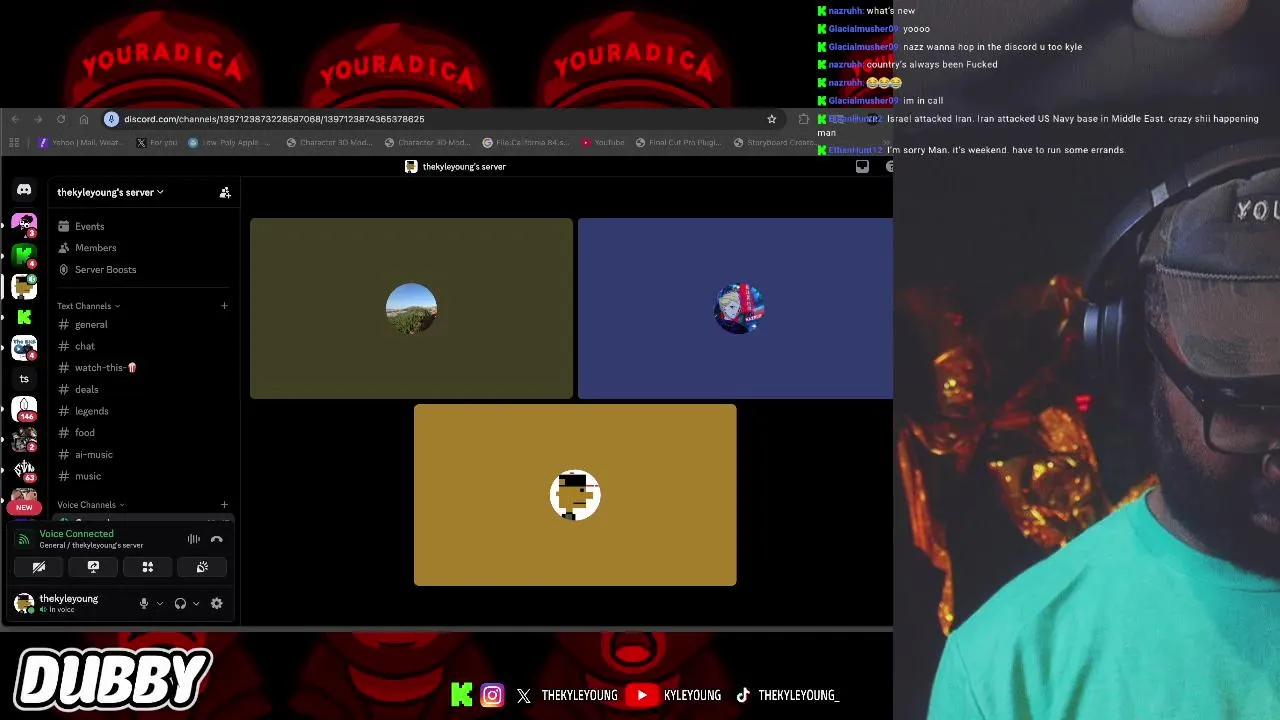Click thekyleyoung user avatar at bottom
This screenshot has width=1280, height=720.
(x=24, y=603)
